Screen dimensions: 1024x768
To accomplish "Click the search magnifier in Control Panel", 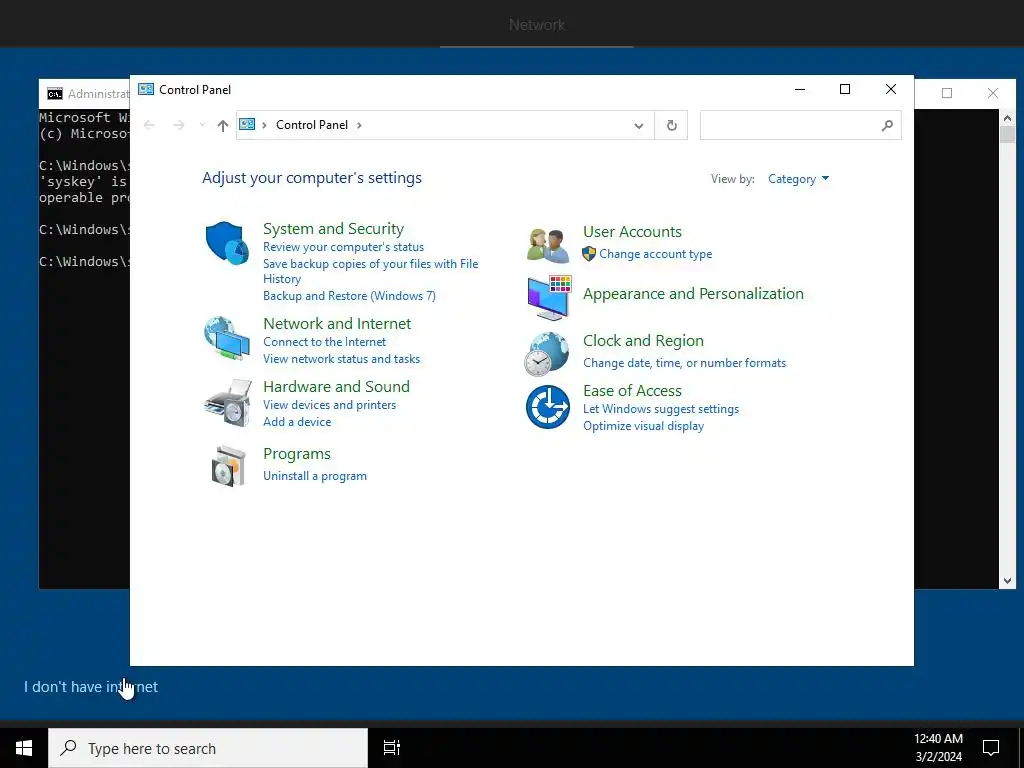I will pyautogui.click(x=887, y=125).
